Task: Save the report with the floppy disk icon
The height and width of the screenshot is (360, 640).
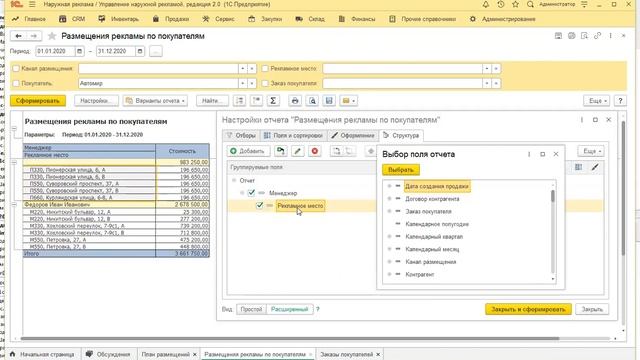Action: (x=329, y=100)
